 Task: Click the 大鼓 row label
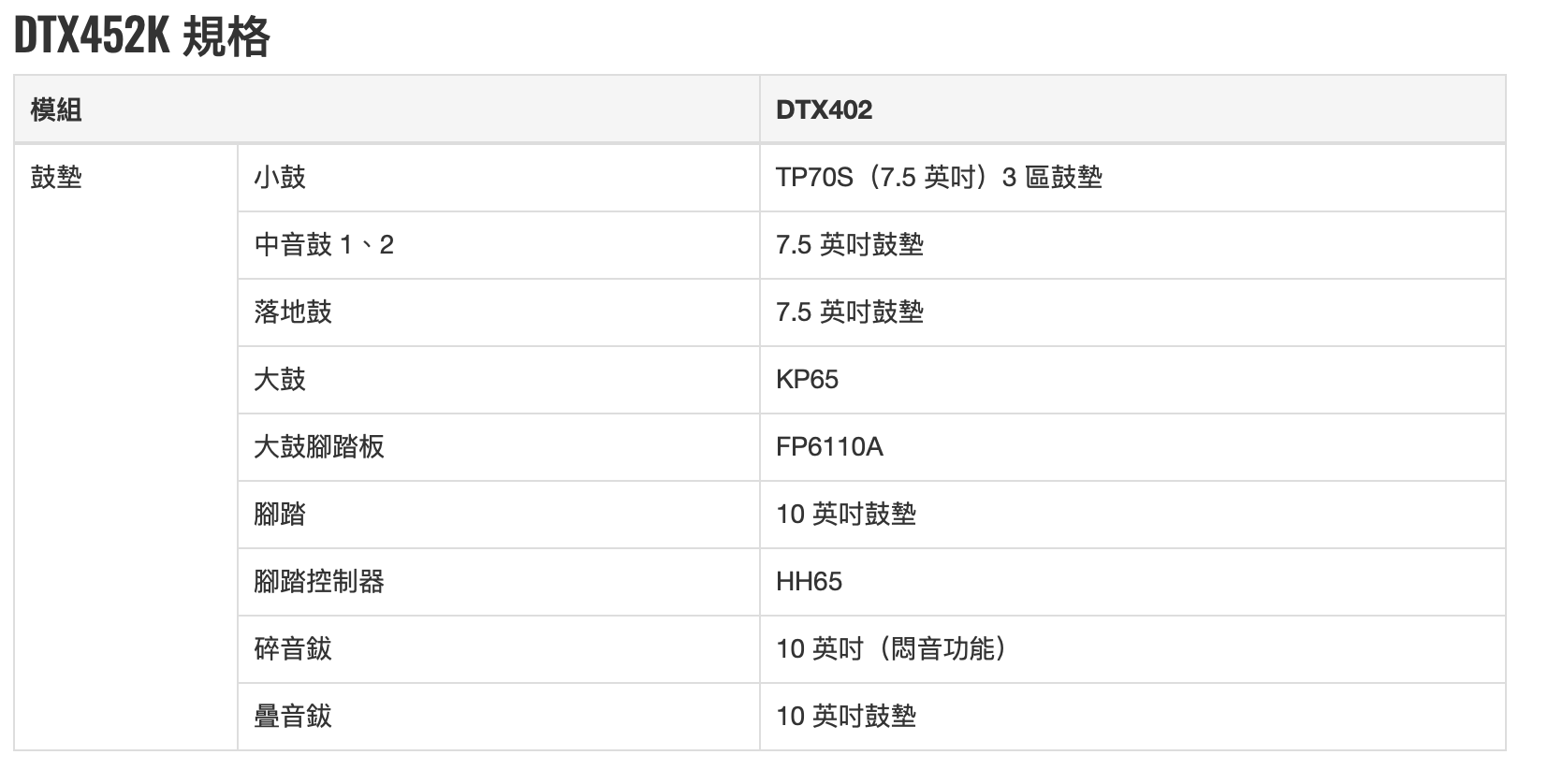coord(280,379)
